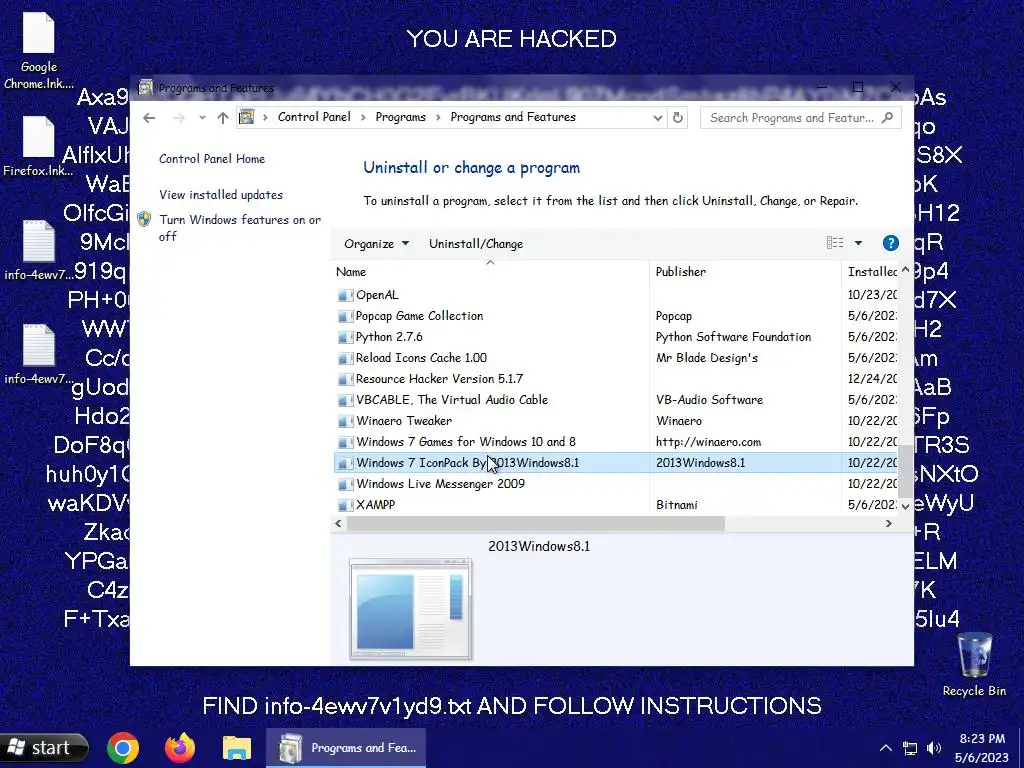Sort by the Installed On column header
Image resolution: width=1024 pixels, height=768 pixels.
[871, 272]
